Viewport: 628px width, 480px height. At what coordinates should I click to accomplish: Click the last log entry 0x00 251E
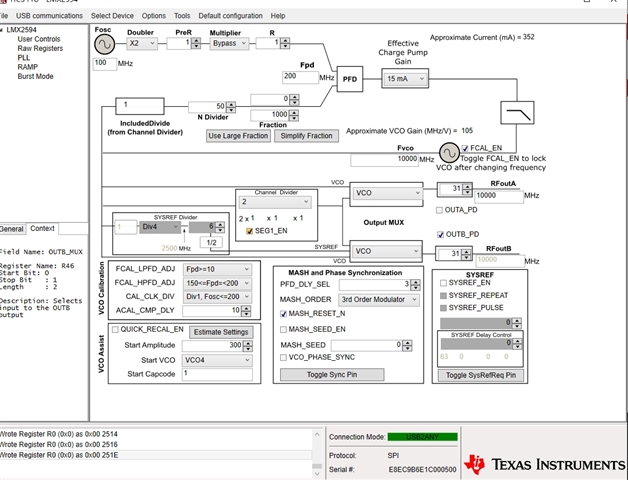tap(59, 455)
